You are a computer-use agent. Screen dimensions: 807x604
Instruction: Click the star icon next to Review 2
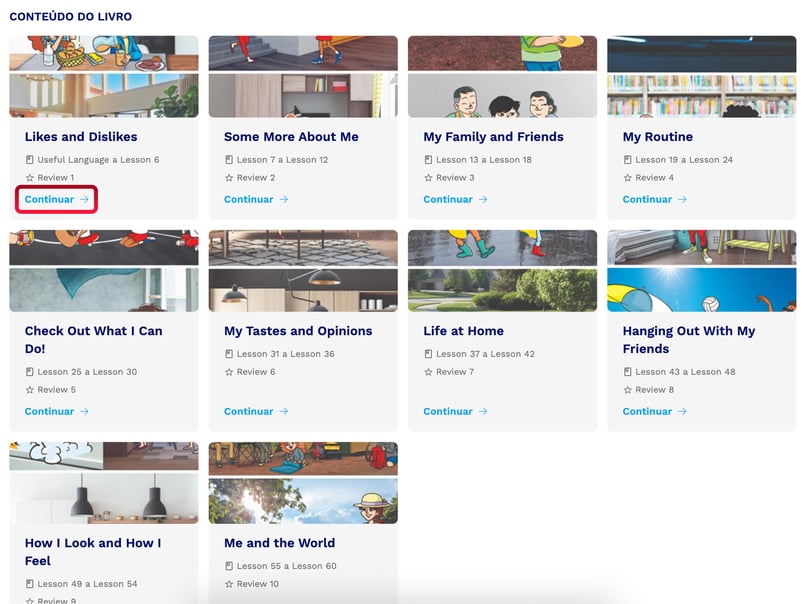click(x=229, y=177)
